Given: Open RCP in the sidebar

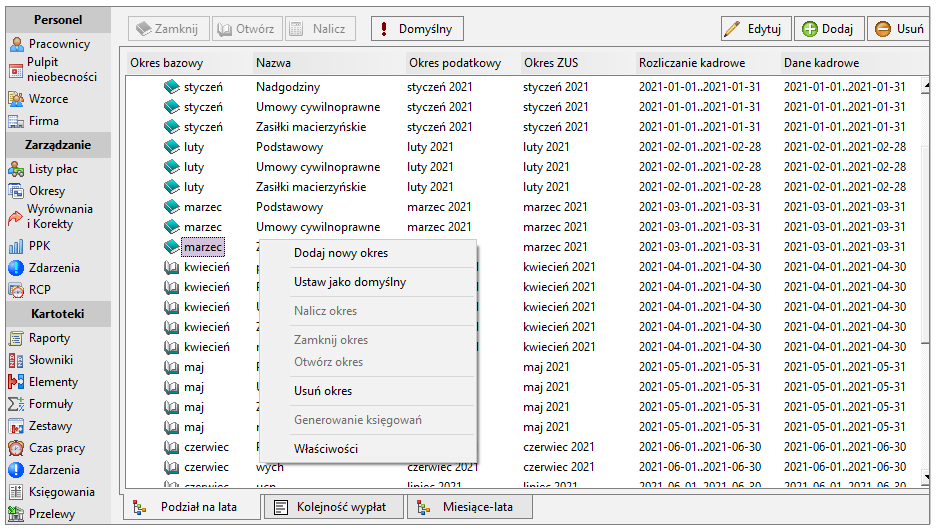Looking at the screenshot, I should point(30,290).
